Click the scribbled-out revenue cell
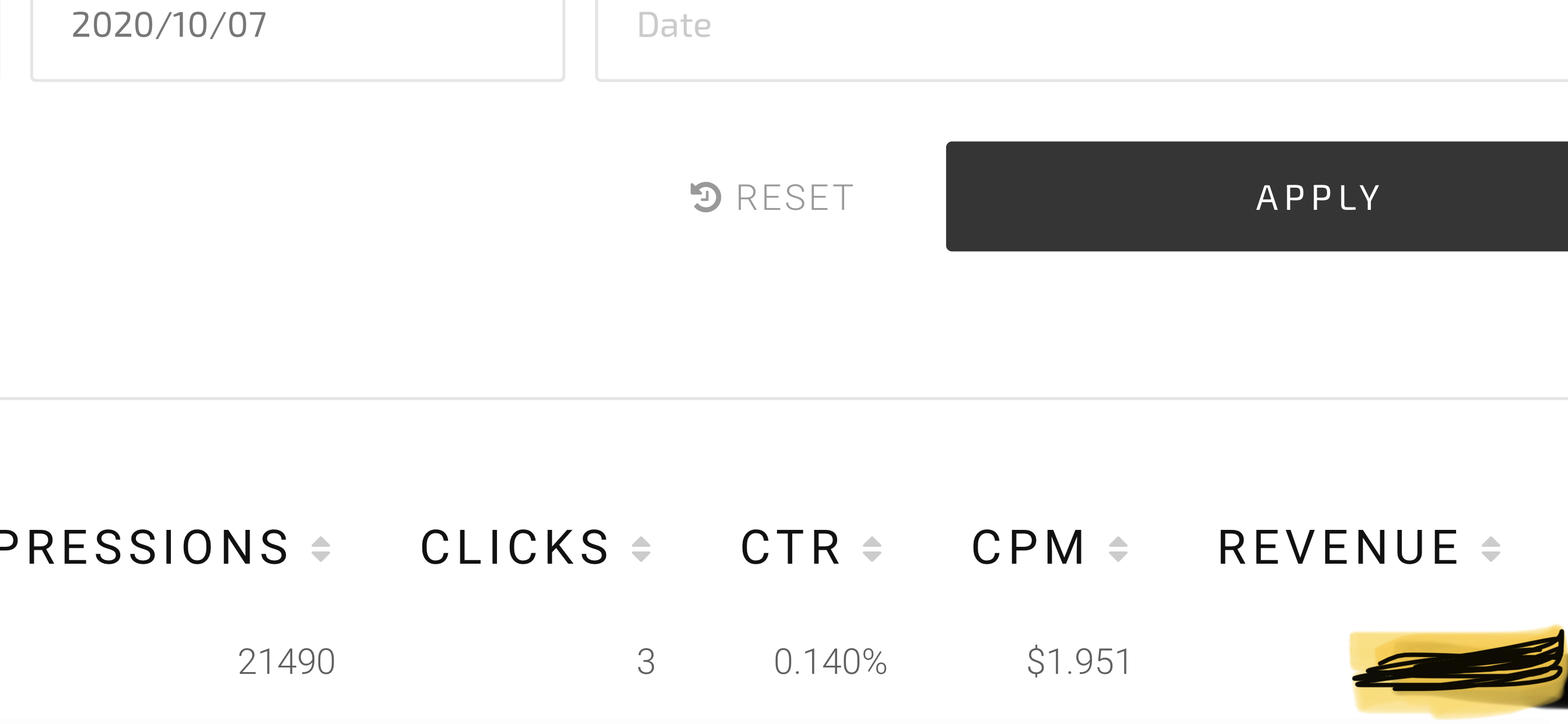This screenshot has width=1568, height=724. 1458,670
